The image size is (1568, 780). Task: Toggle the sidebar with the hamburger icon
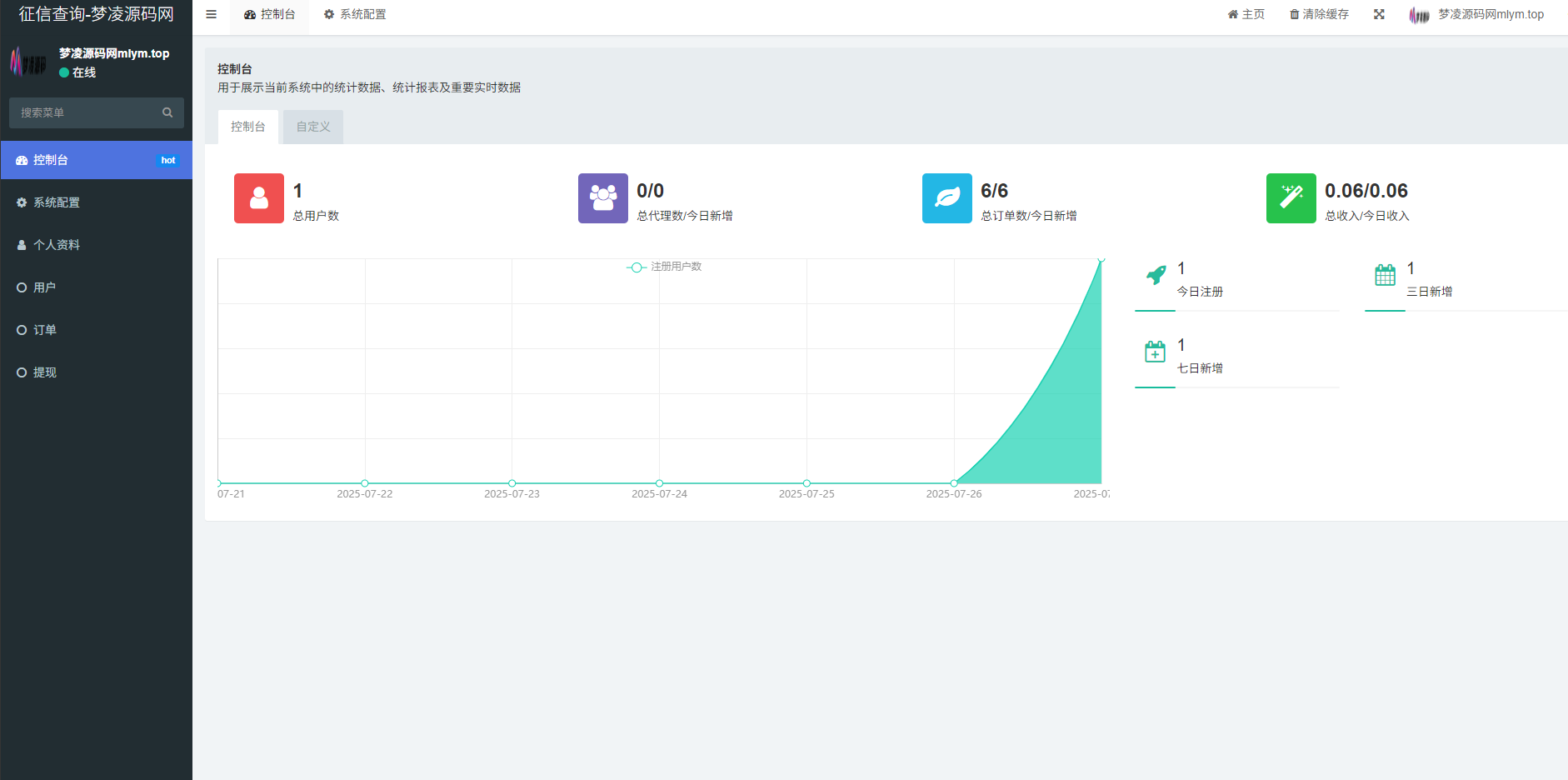pyautogui.click(x=212, y=14)
